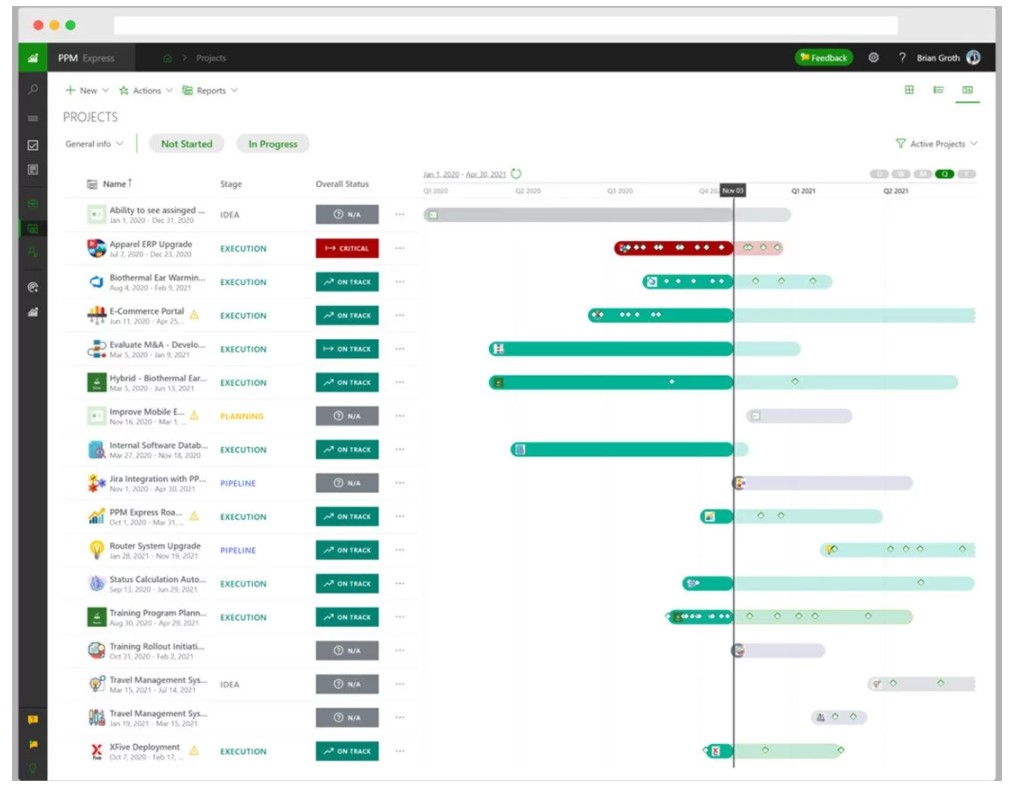Click the highlighted Projects icon in the sidebar

pyautogui.click(x=33, y=228)
